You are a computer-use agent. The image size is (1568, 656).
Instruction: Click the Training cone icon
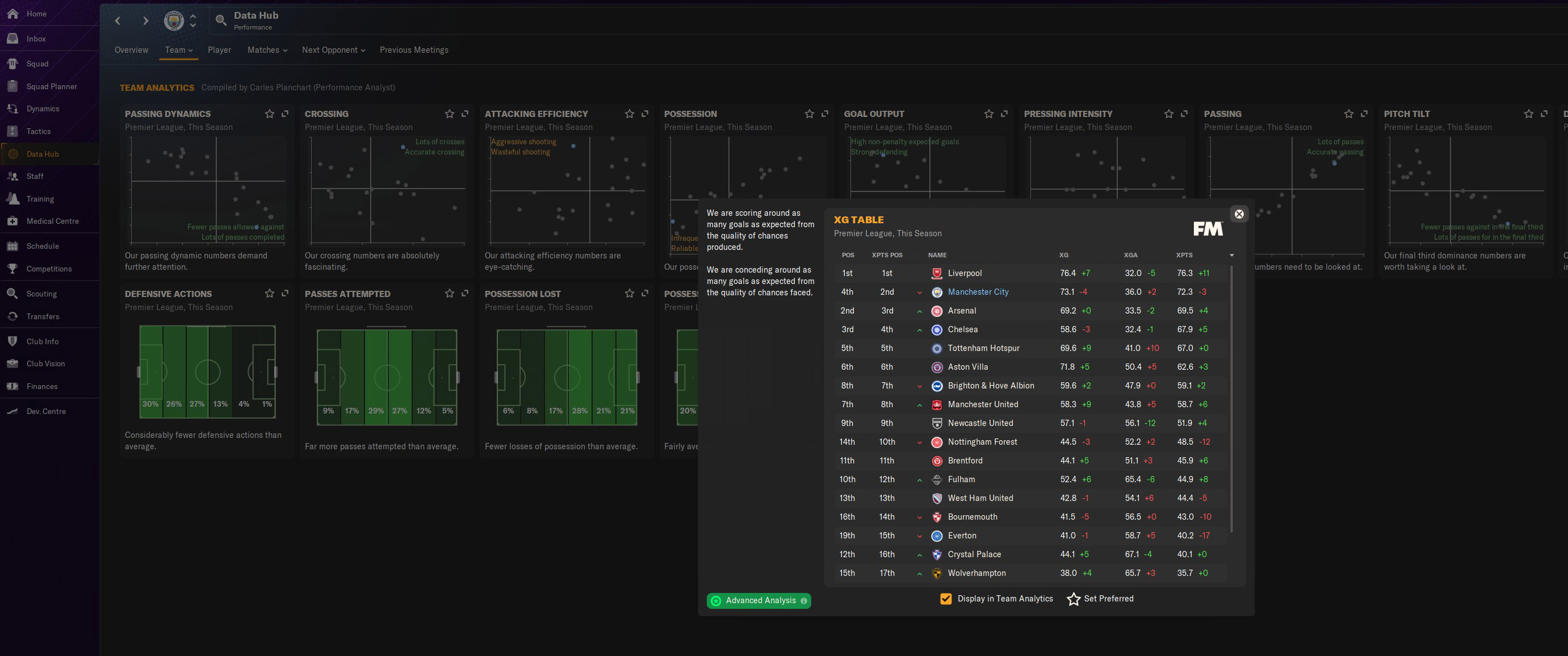12,199
